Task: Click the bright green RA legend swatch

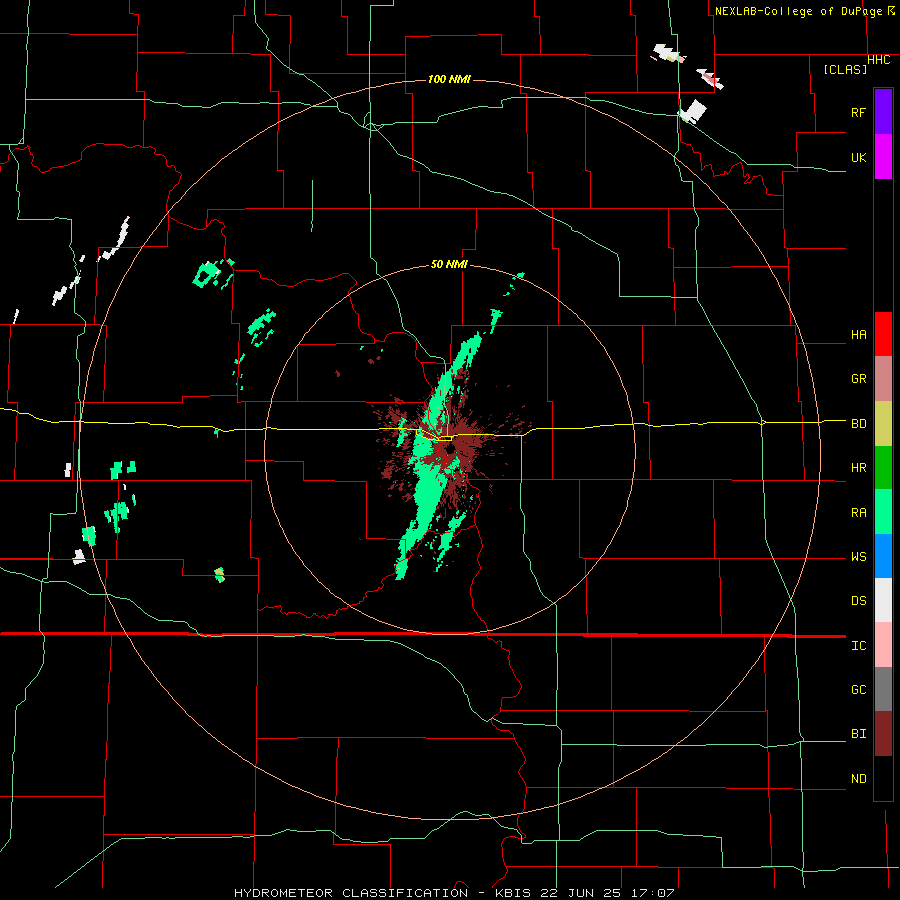Action: pos(883,512)
